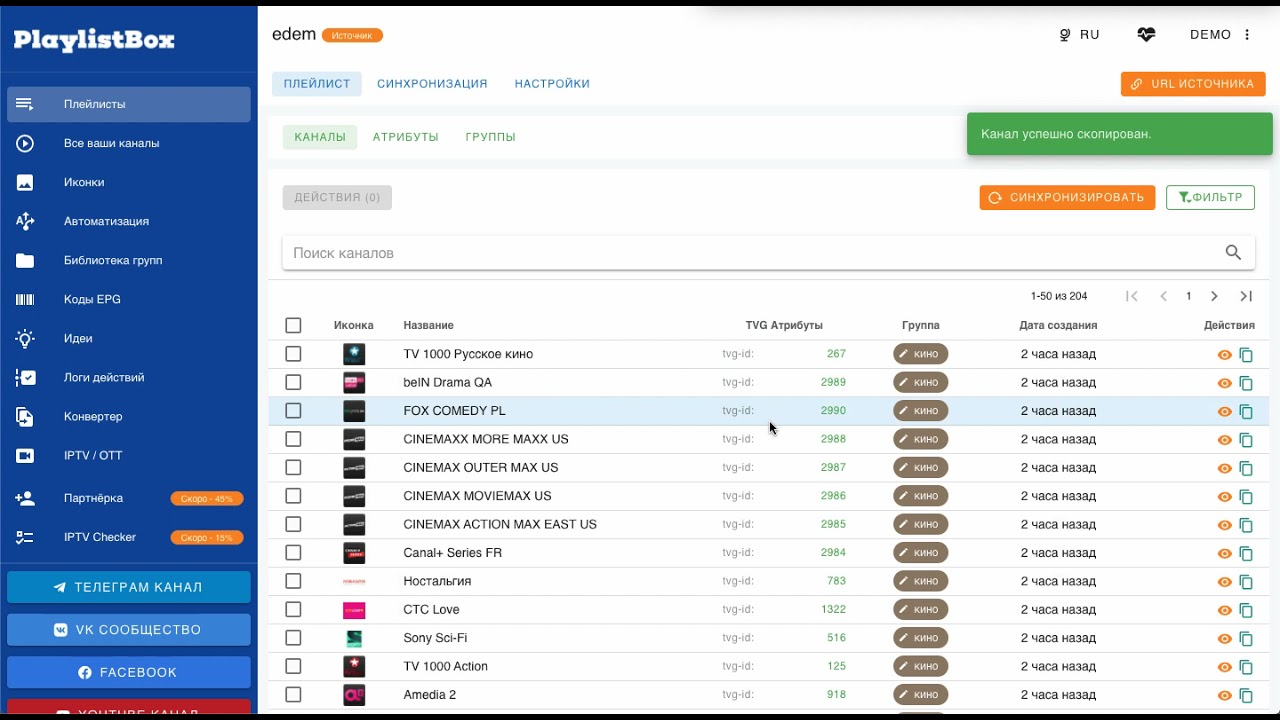Image resolution: width=1280 pixels, height=720 pixels.
Task: Open Идеи lightbulb item
Action: (x=129, y=338)
